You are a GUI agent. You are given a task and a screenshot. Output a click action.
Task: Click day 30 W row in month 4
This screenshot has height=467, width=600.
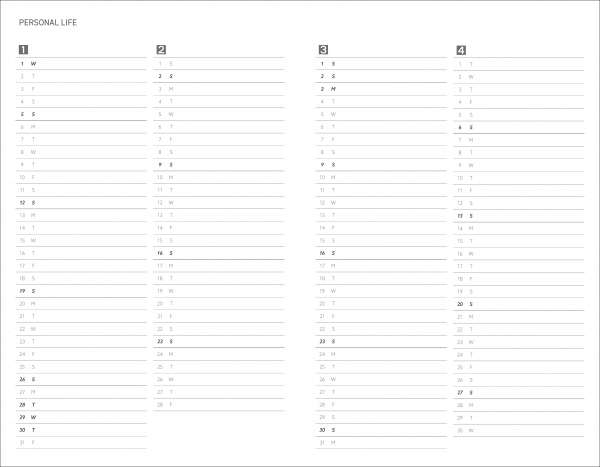[519, 431]
